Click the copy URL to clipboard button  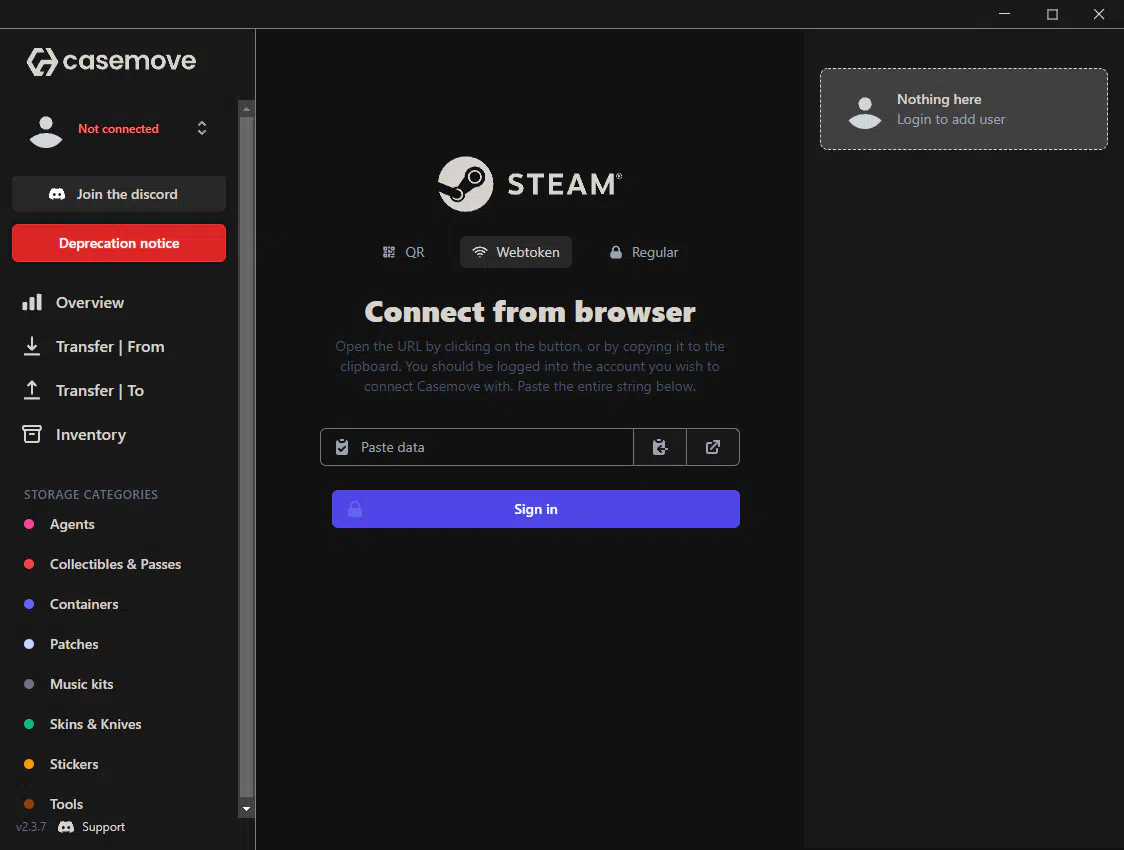(660, 447)
